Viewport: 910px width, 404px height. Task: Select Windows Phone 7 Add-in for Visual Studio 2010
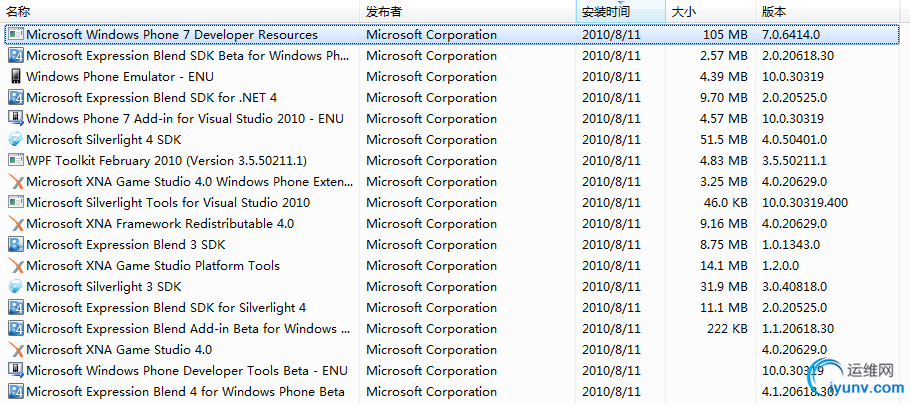[x=185, y=118]
